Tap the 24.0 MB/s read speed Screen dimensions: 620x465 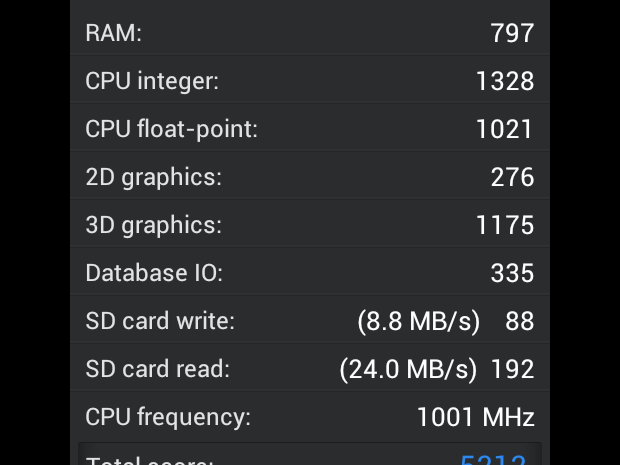tap(408, 369)
